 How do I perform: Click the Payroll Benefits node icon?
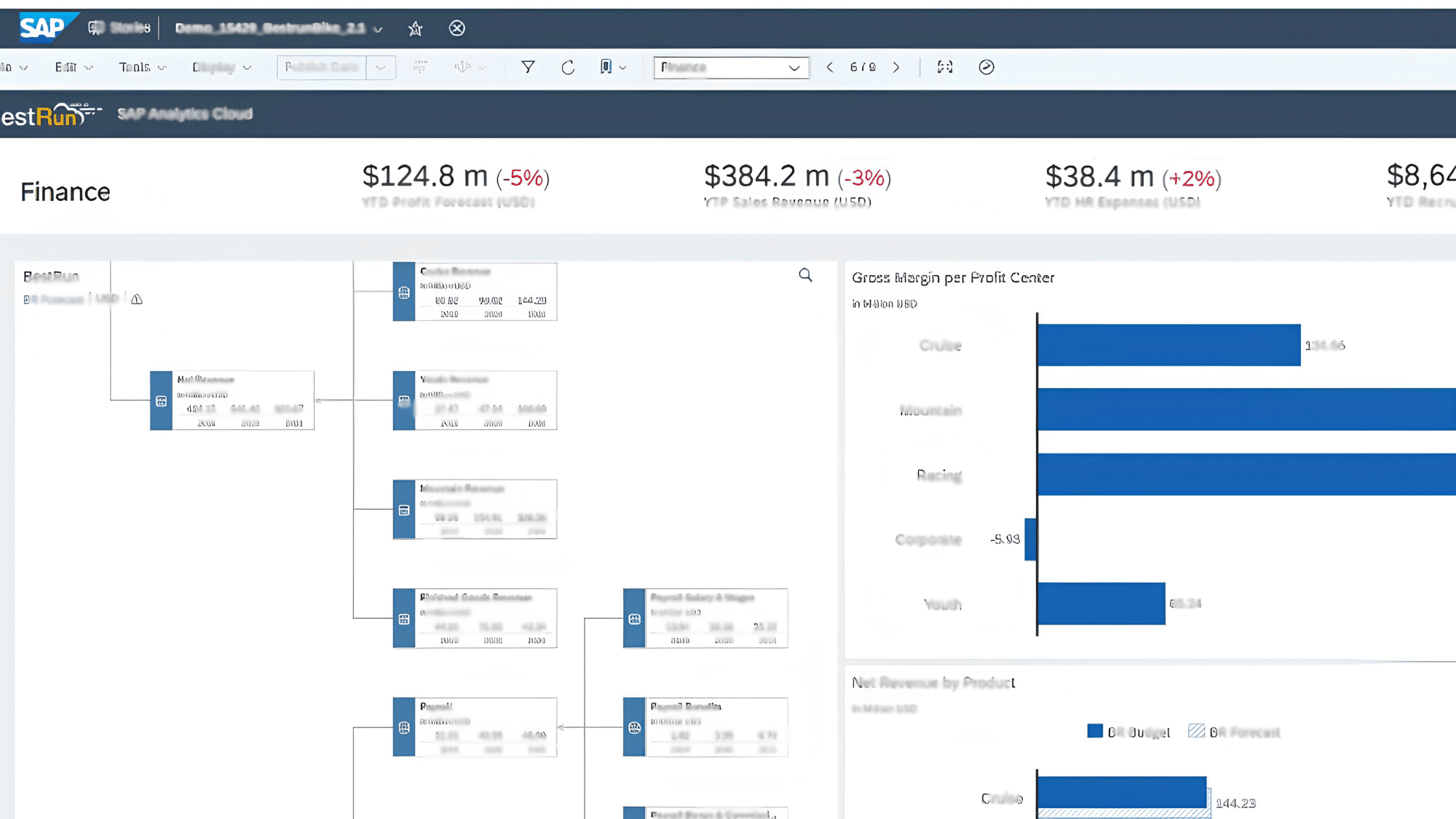[x=634, y=727]
